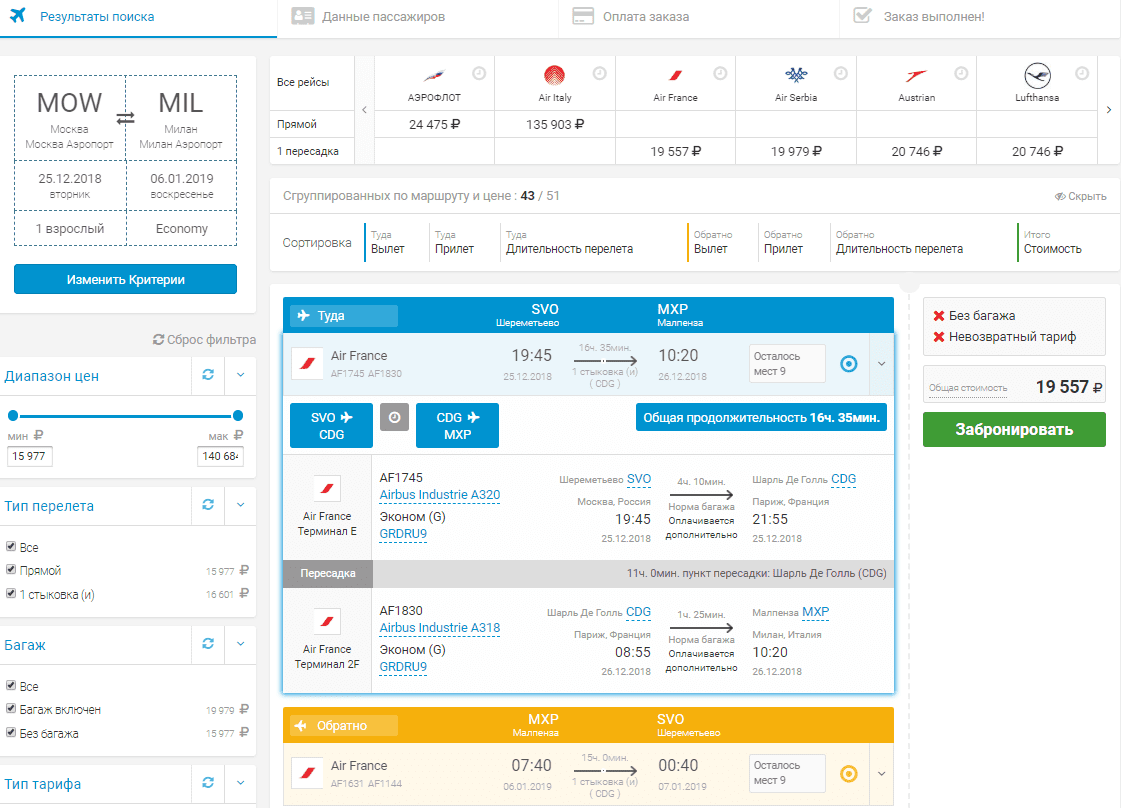1121x808 pixels.
Task: Click the green 'Забронировать' button
Action: pos(1014,429)
